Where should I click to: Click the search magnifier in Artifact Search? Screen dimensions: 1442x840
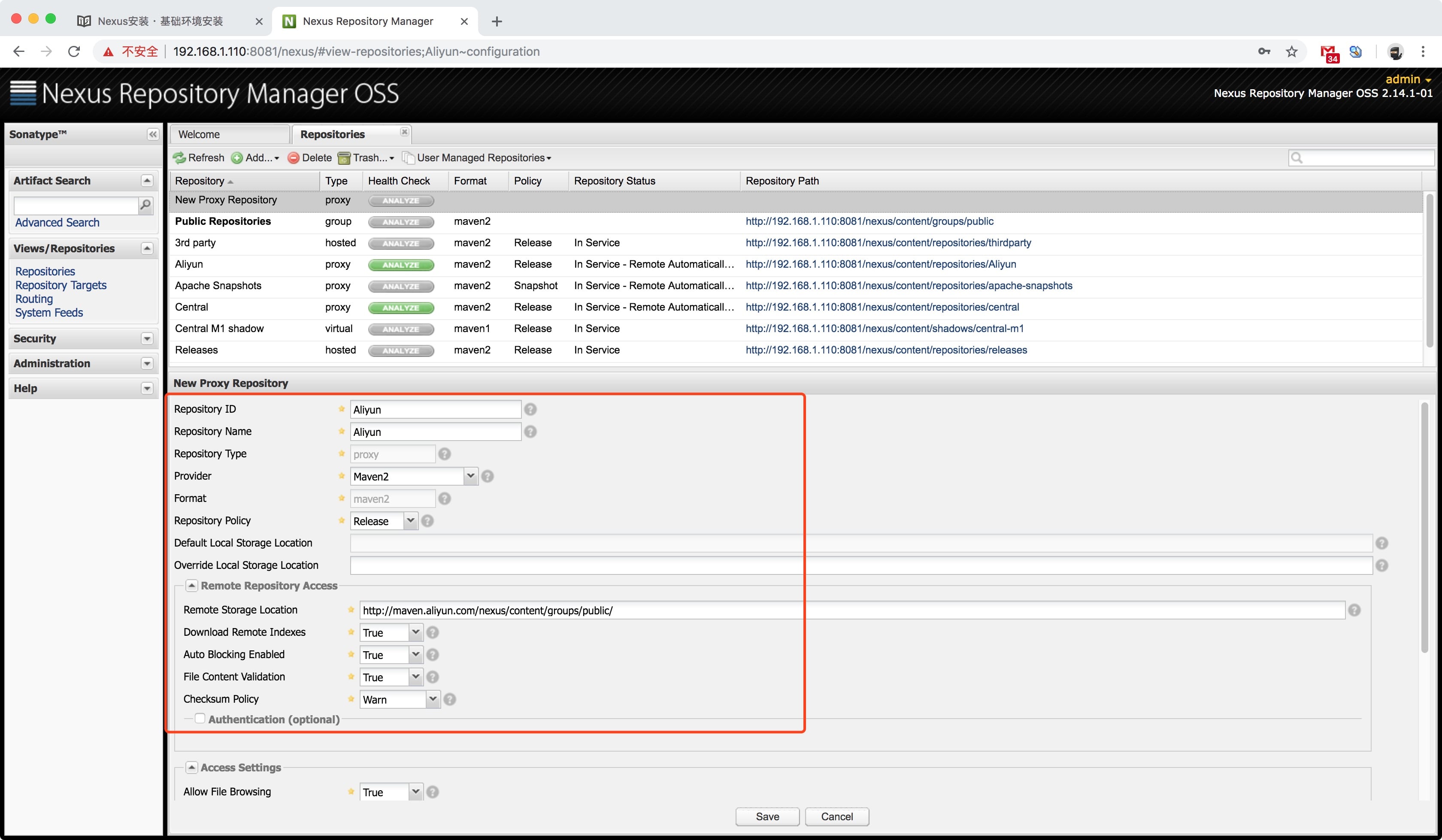146,205
